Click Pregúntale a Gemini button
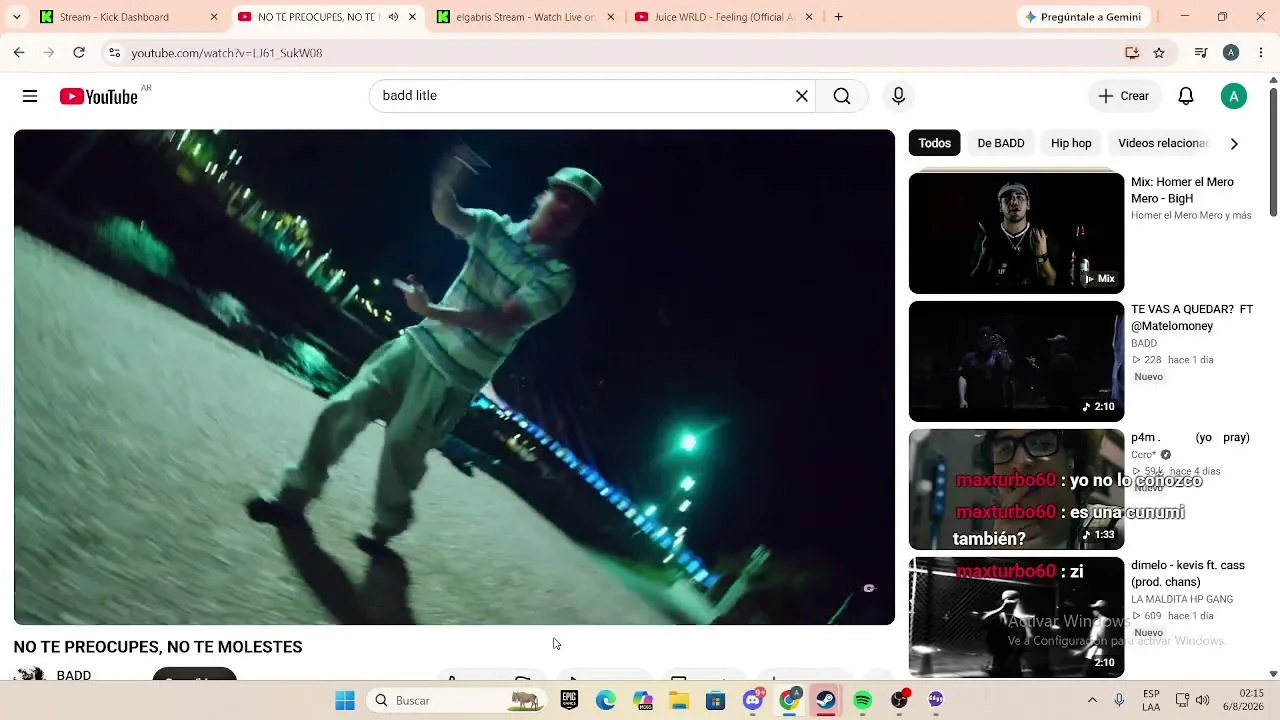Viewport: 1280px width, 720px height. pos(1083,17)
